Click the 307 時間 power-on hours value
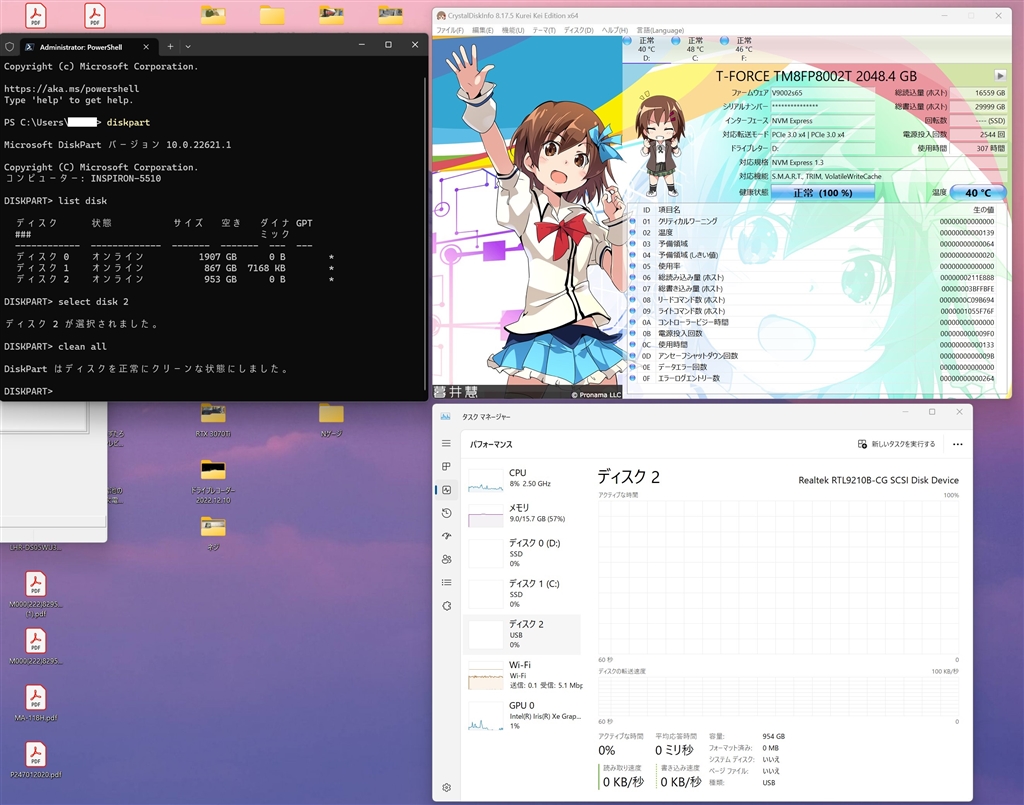 coord(978,148)
